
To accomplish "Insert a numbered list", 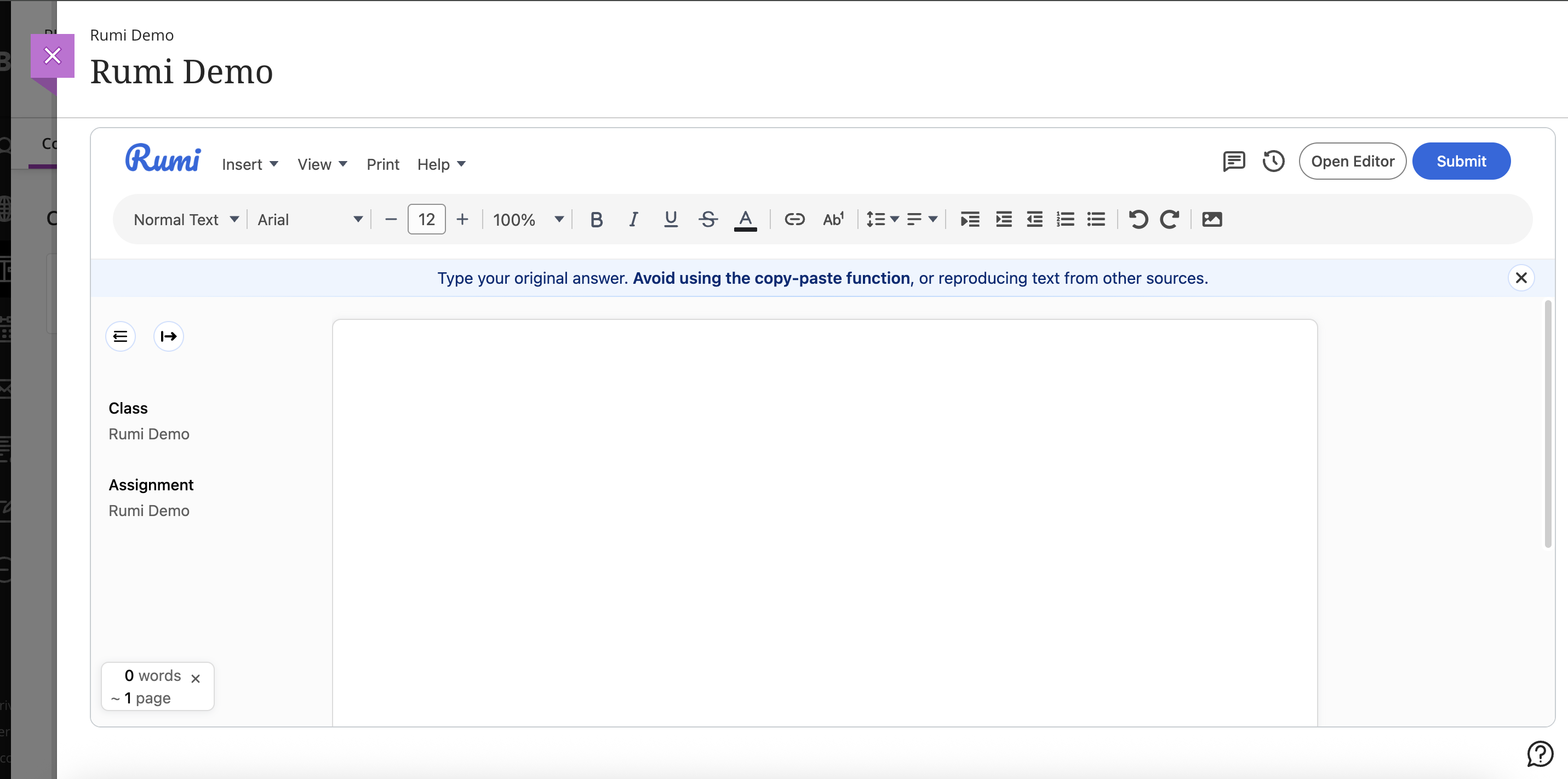I will (x=1065, y=219).
